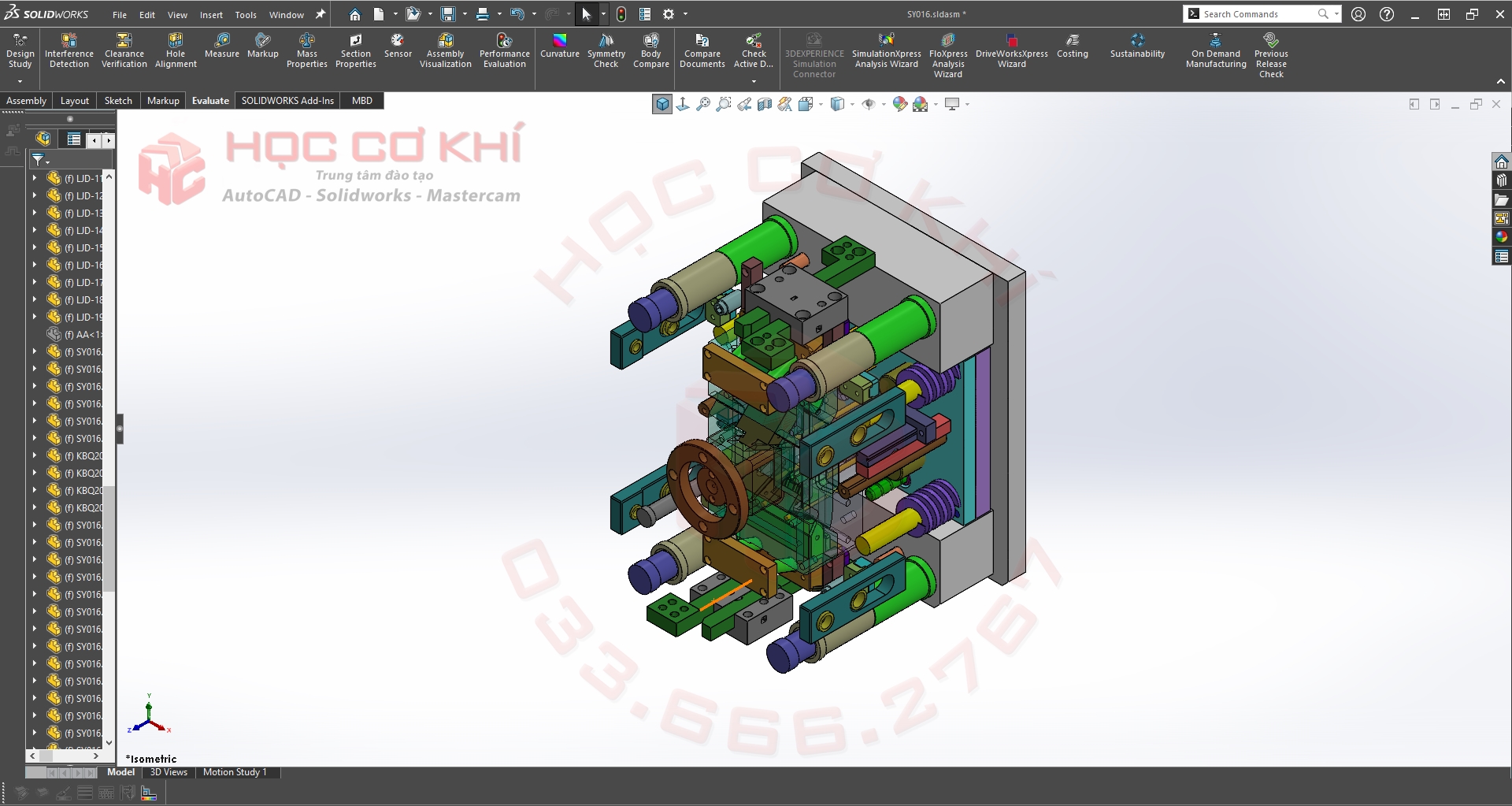Toggle the view orientation cube button
Screen dimensions: 1512x806
662,104
